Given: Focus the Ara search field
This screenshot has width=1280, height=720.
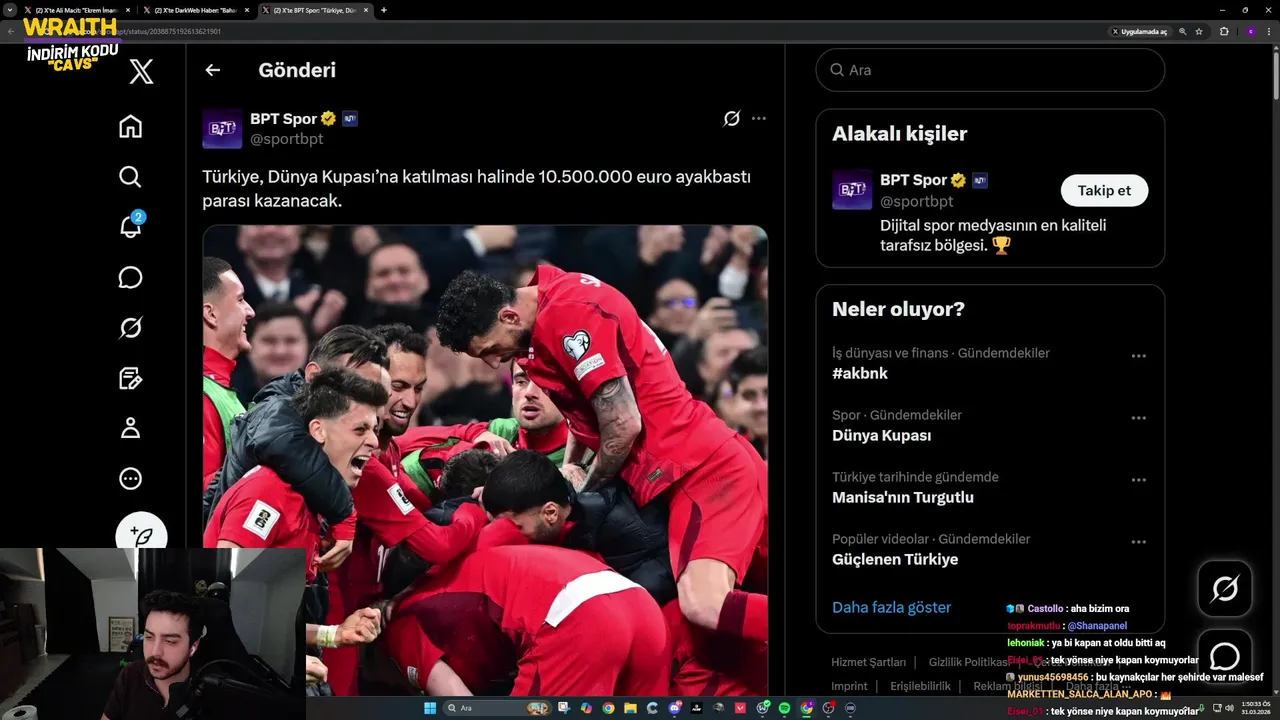Looking at the screenshot, I should (990, 70).
